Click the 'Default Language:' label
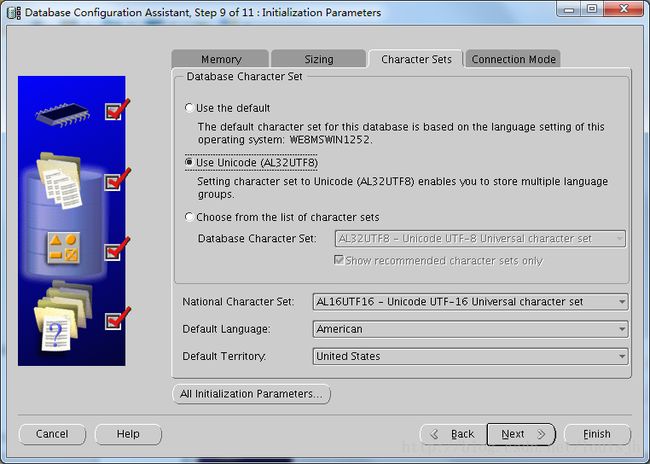Viewport: 650px width, 464px height. (x=226, y=329)
